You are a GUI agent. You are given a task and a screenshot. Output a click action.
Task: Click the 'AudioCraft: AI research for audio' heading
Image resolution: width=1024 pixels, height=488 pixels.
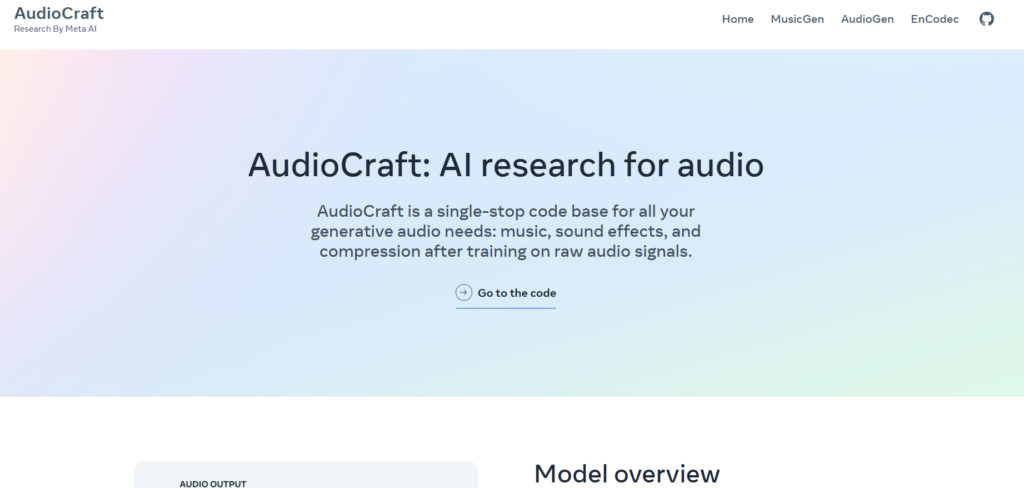505,165
